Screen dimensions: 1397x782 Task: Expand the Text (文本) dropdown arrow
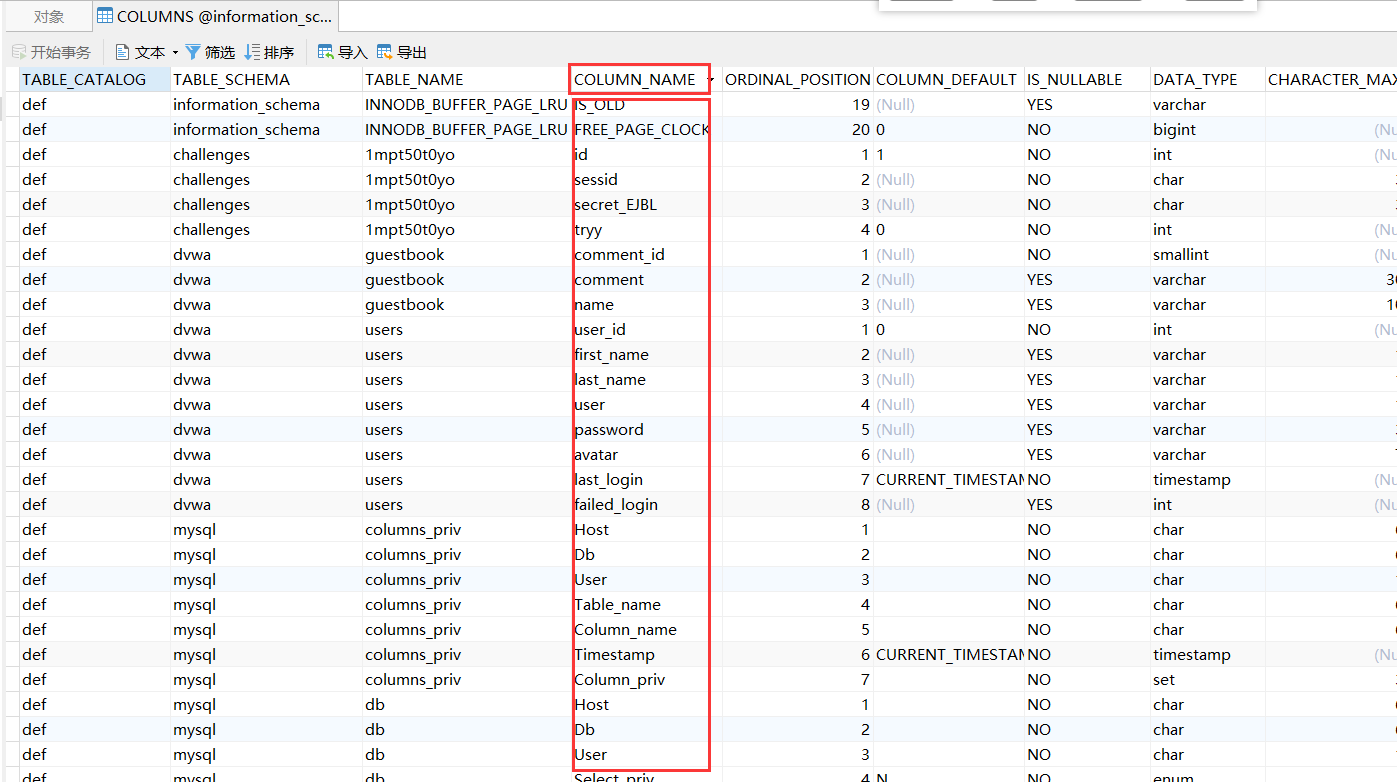175,52
